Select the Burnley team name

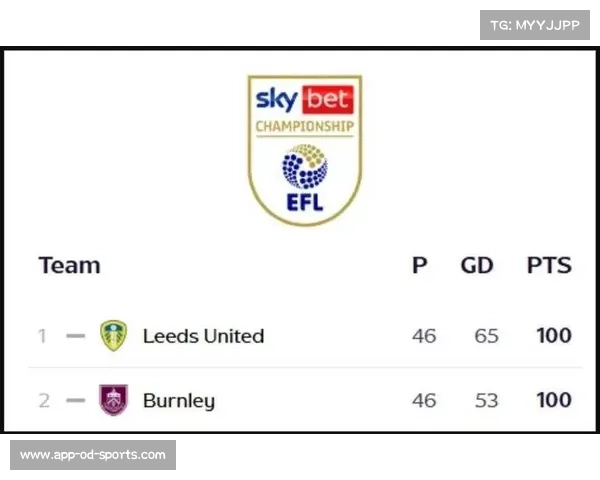[x=179, y=401]
